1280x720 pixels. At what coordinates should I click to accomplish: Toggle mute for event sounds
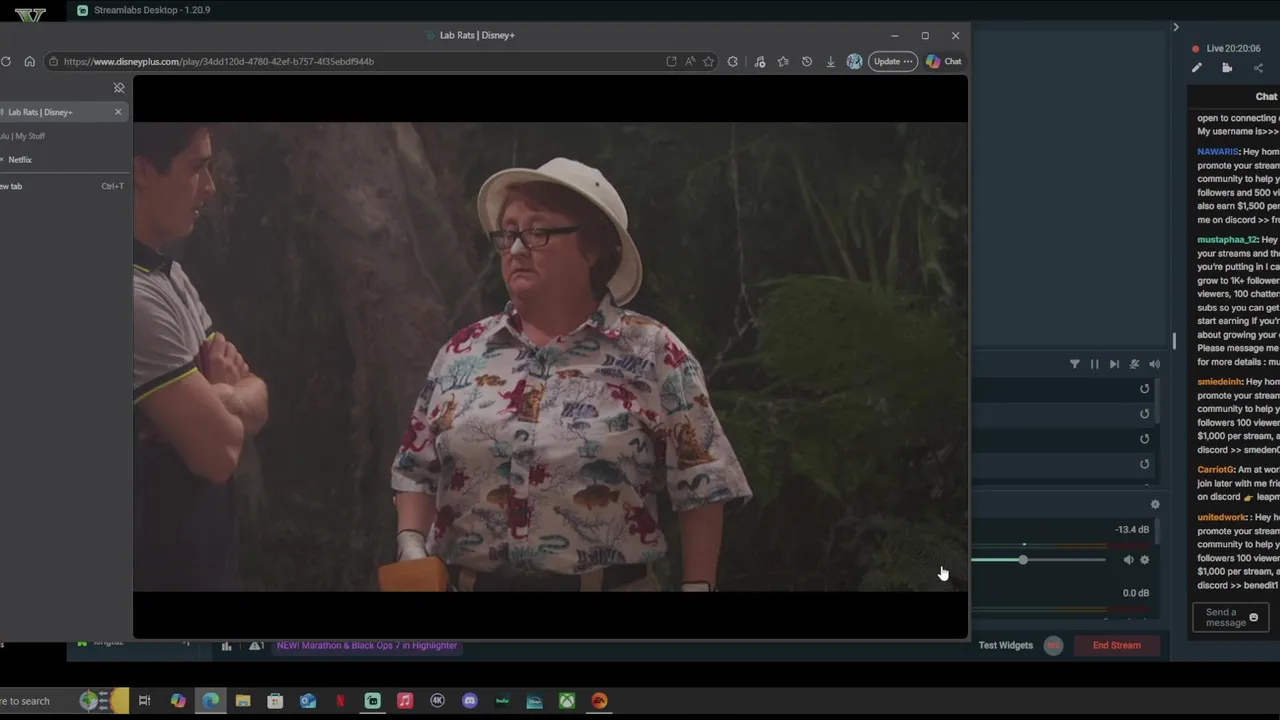[x=1134, y=365]
